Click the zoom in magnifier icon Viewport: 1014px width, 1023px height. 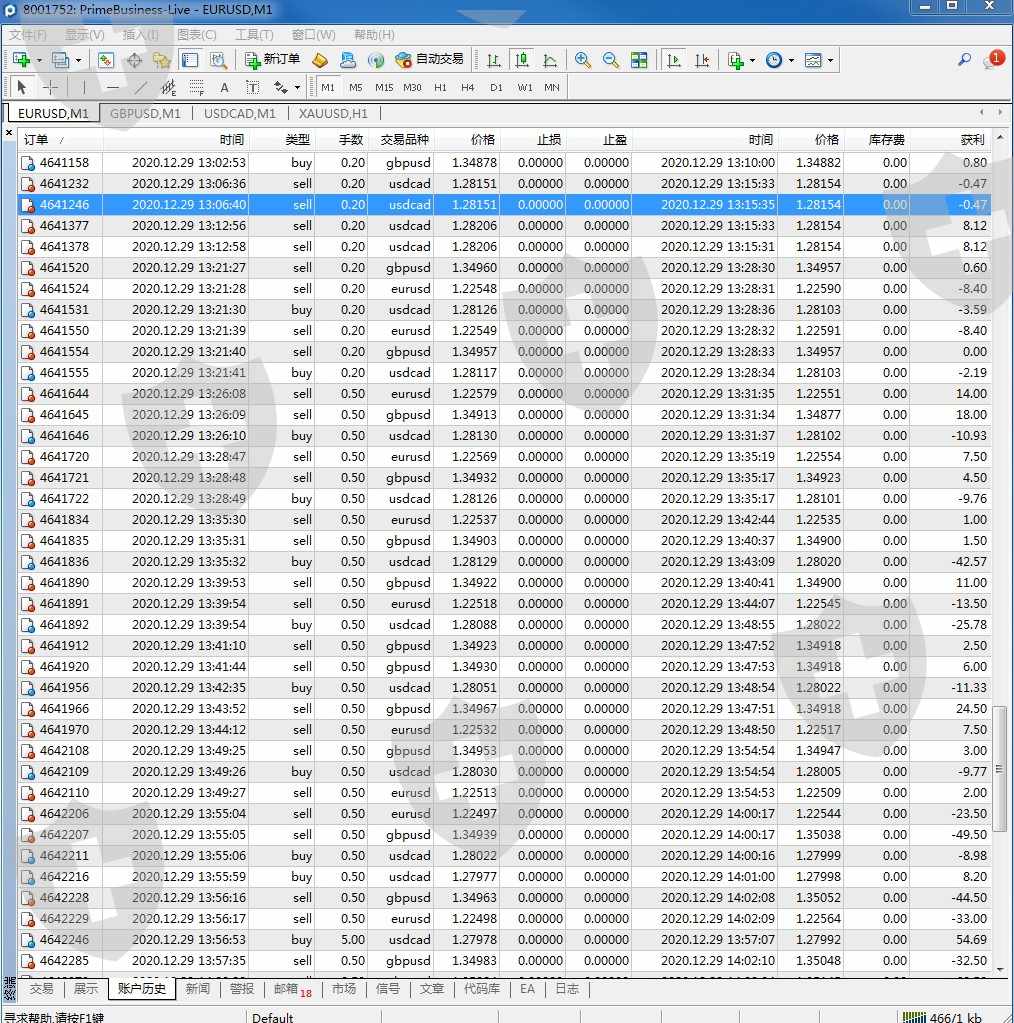point(583,60)
